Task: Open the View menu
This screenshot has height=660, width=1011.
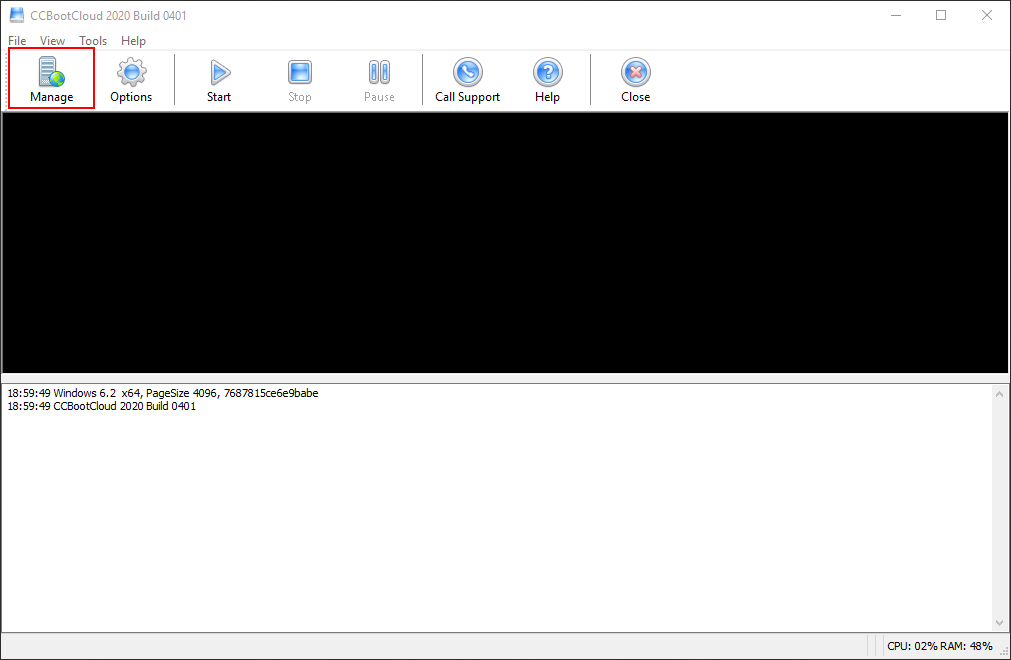Action: pos(52,41)
